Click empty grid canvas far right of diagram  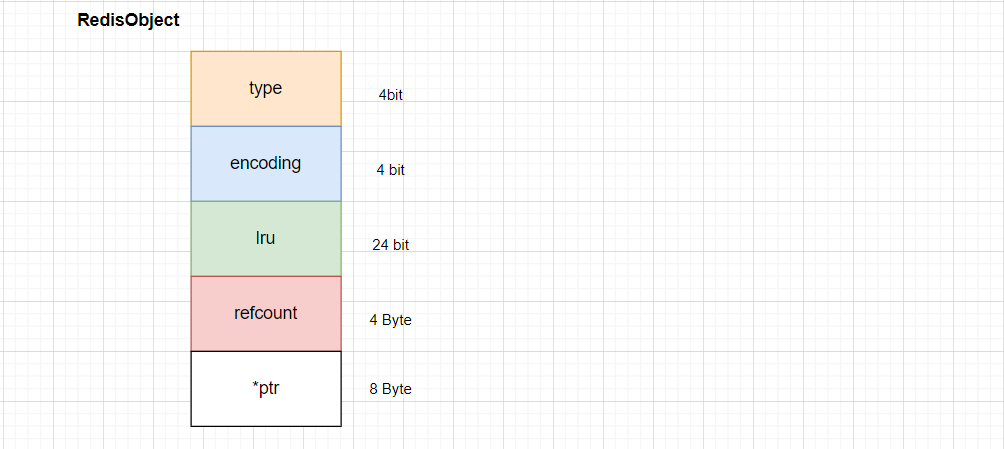pos(768,224)
